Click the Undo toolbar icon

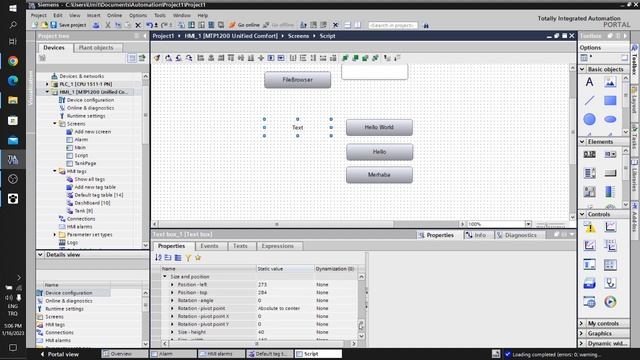coord(149,25)
